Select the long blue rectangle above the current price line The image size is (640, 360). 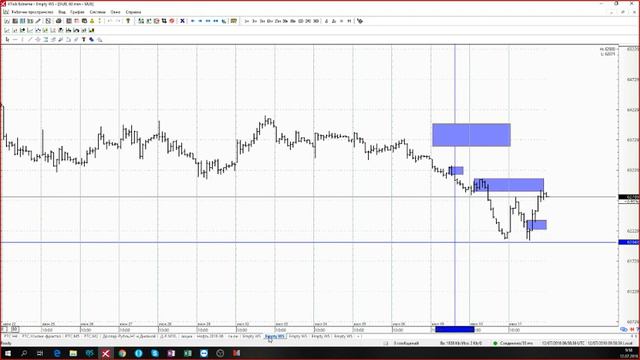click(x=509, y=185)
